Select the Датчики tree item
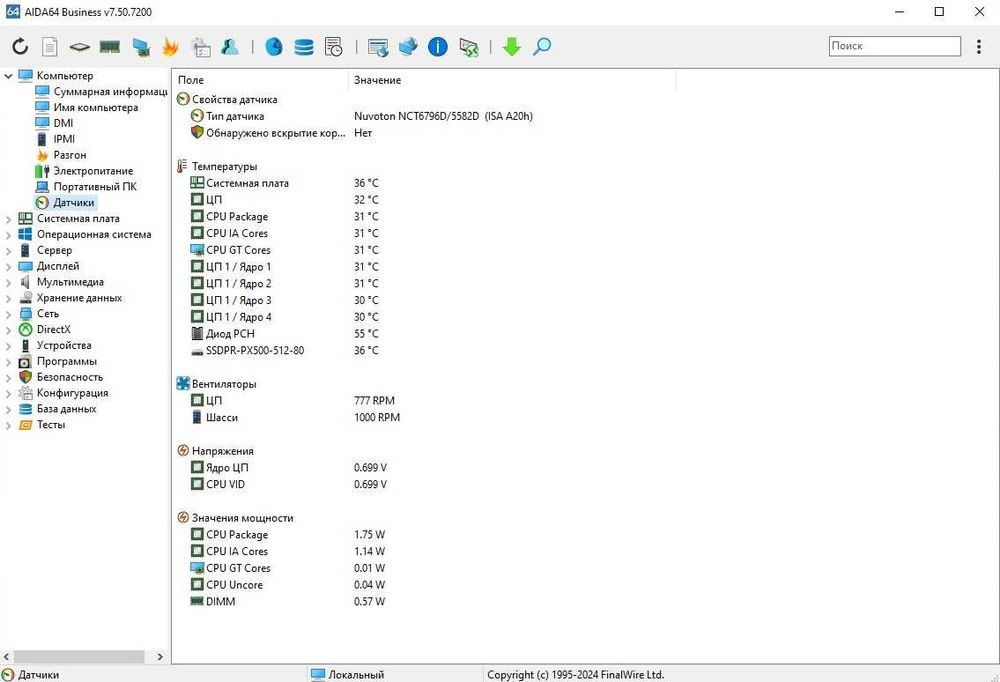1000x682 pixels. (73, 203)
